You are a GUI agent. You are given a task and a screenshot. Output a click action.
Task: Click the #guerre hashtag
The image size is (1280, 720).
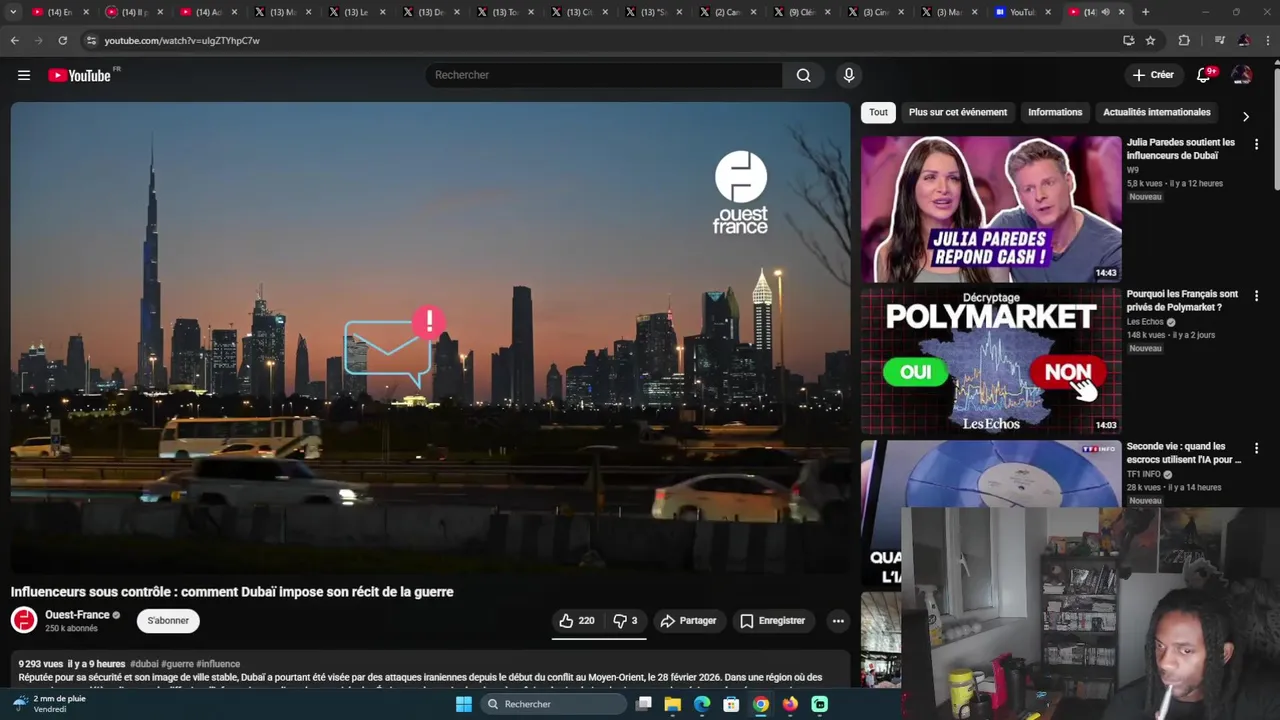tap(177, 664)
